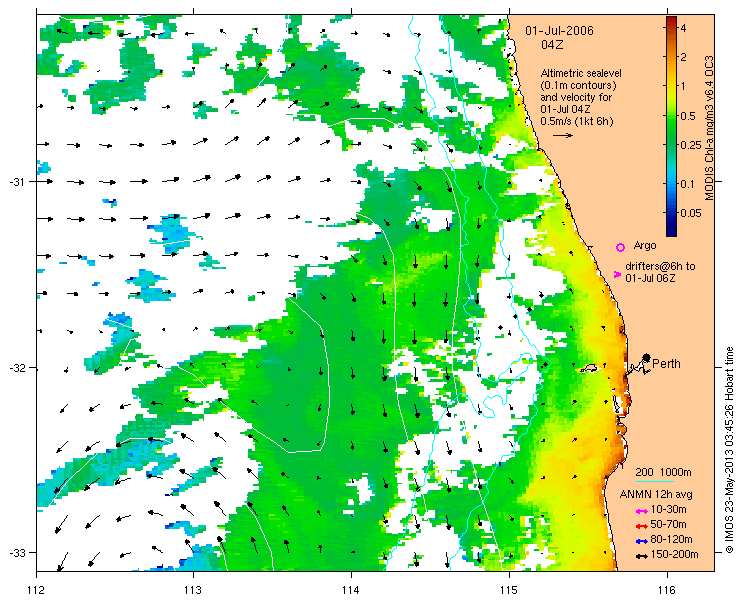This screenshot has width=740, height=600.
Task: Click the longitude axis label '113'
Action: coord(193,590)
